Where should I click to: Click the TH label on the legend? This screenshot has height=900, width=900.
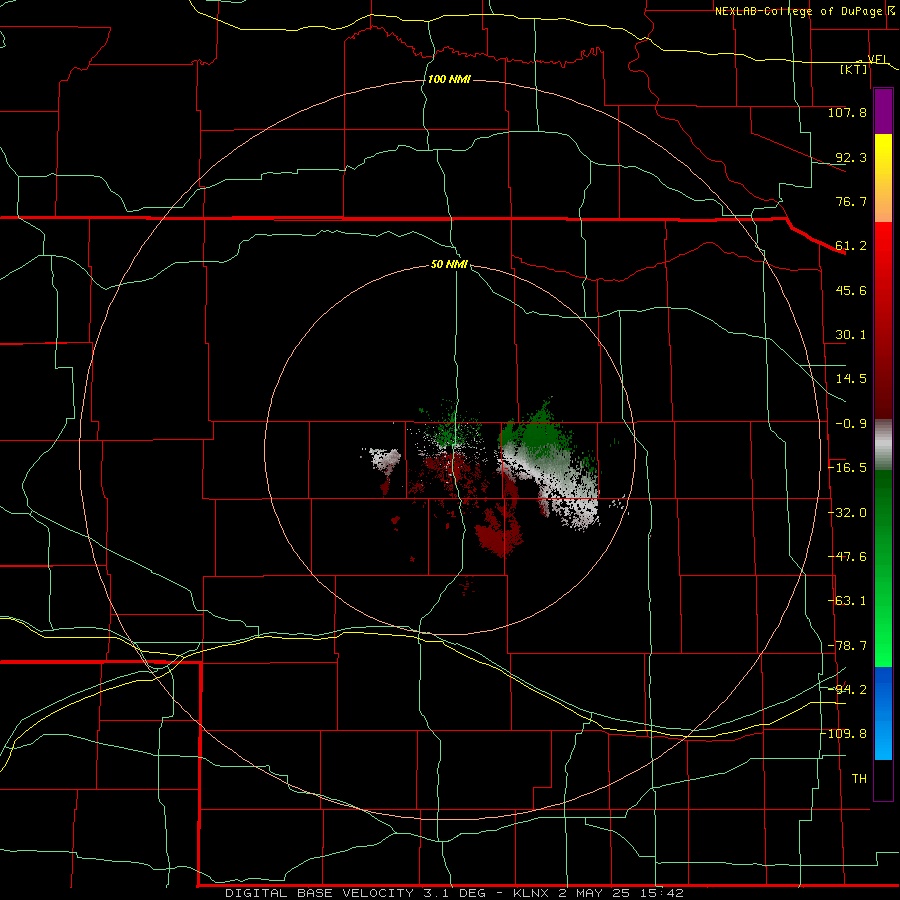[x=859, y=779]
